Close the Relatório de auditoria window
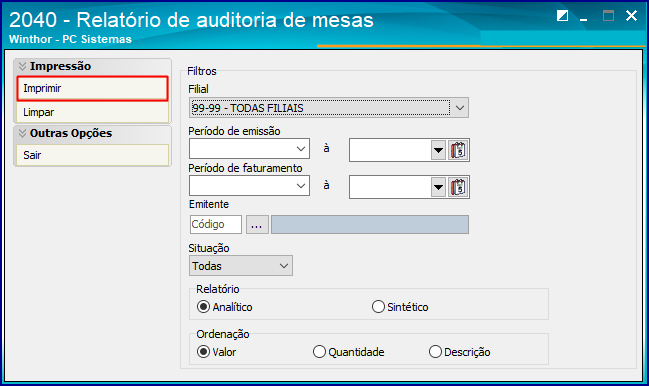The image size is (649, 386). [631, 16]
